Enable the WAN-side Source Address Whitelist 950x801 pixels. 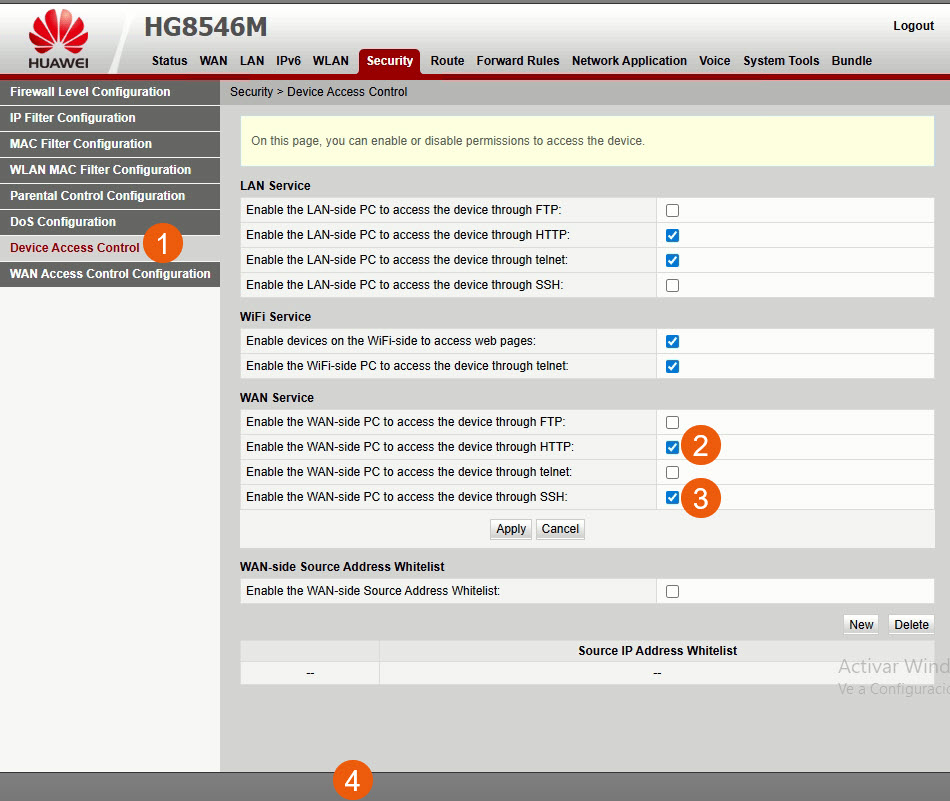pyautogui.click(x=672, y=591)
